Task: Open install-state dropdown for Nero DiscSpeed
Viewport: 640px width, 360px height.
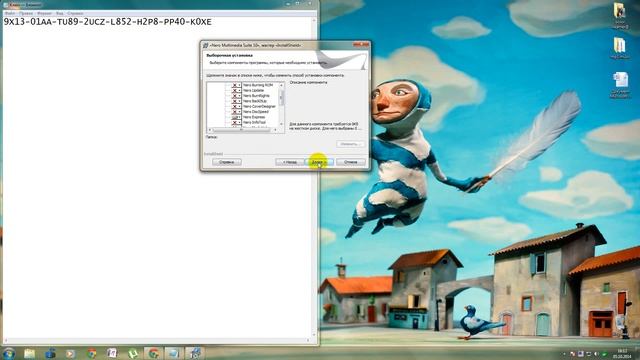Action: [x=236, y=111]
